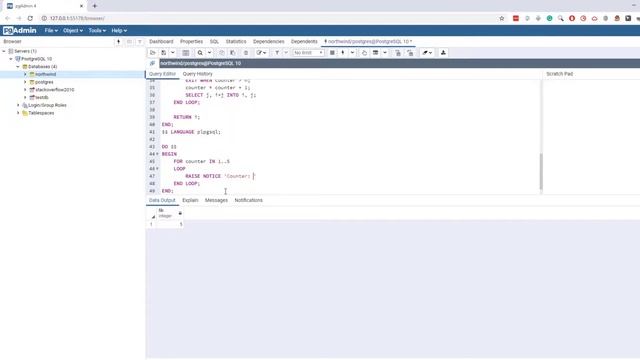Select the Query Editor tab

pos(162,74)
